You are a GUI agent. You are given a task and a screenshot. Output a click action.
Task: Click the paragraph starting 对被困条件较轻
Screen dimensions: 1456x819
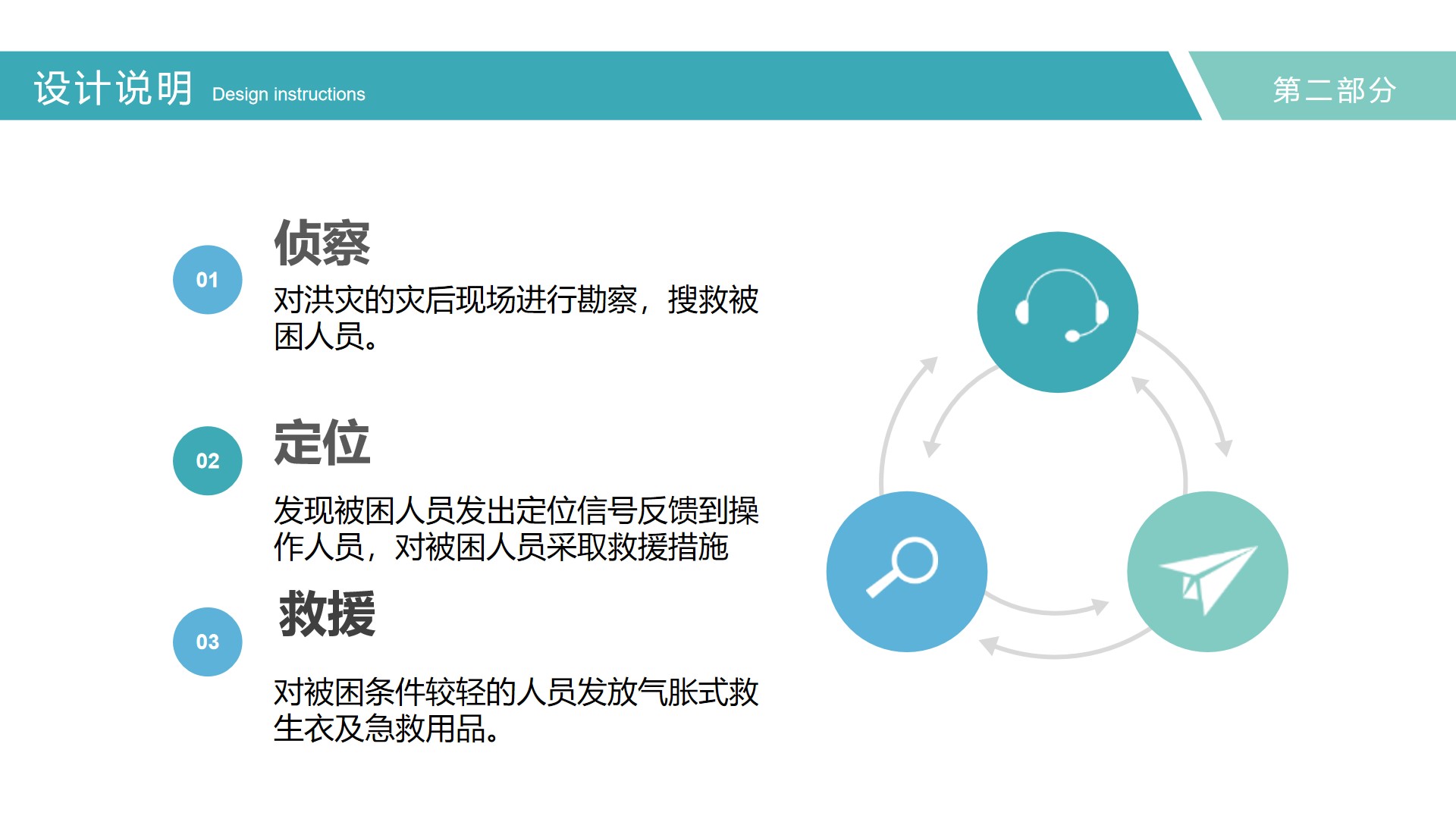(516, 711)
